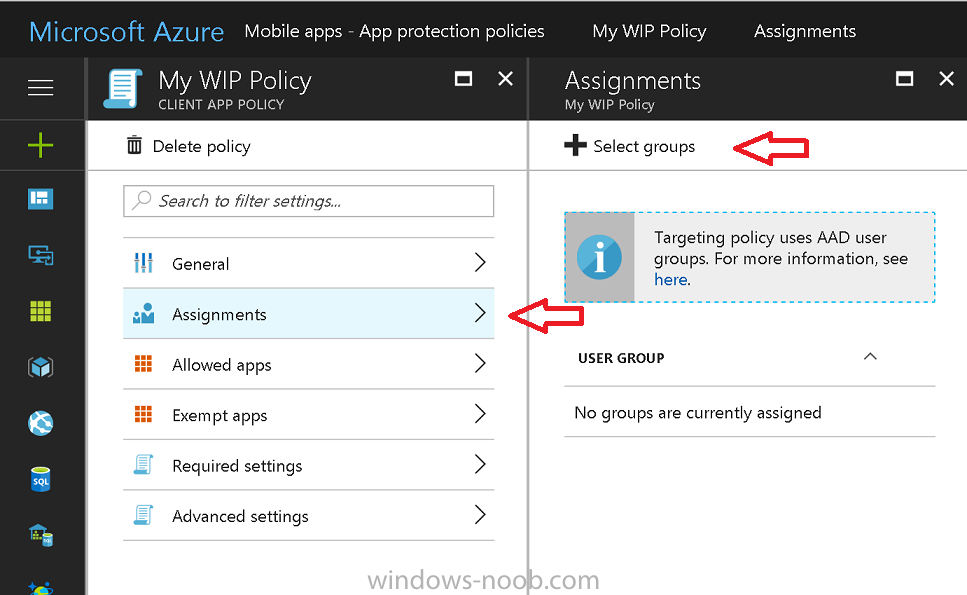
Task: Select Assignments menu item
Action: 308,314
